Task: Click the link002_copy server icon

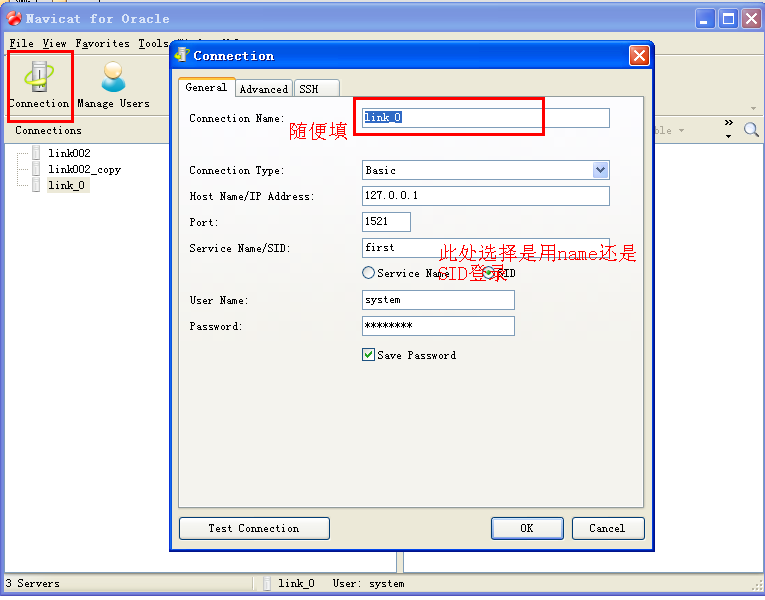Action: (36, 169)
